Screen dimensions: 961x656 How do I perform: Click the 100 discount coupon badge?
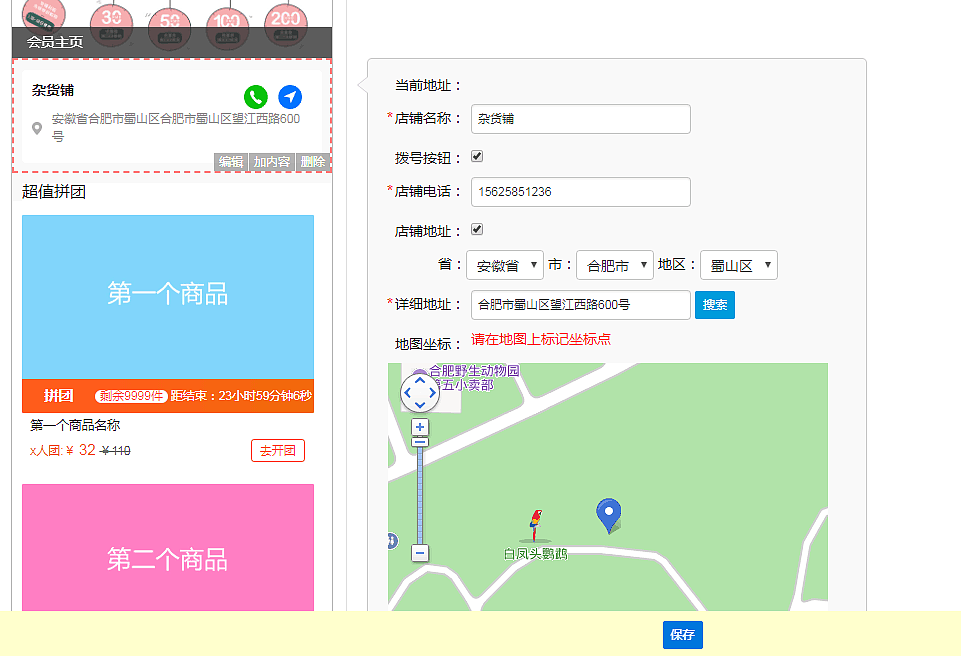227,20
